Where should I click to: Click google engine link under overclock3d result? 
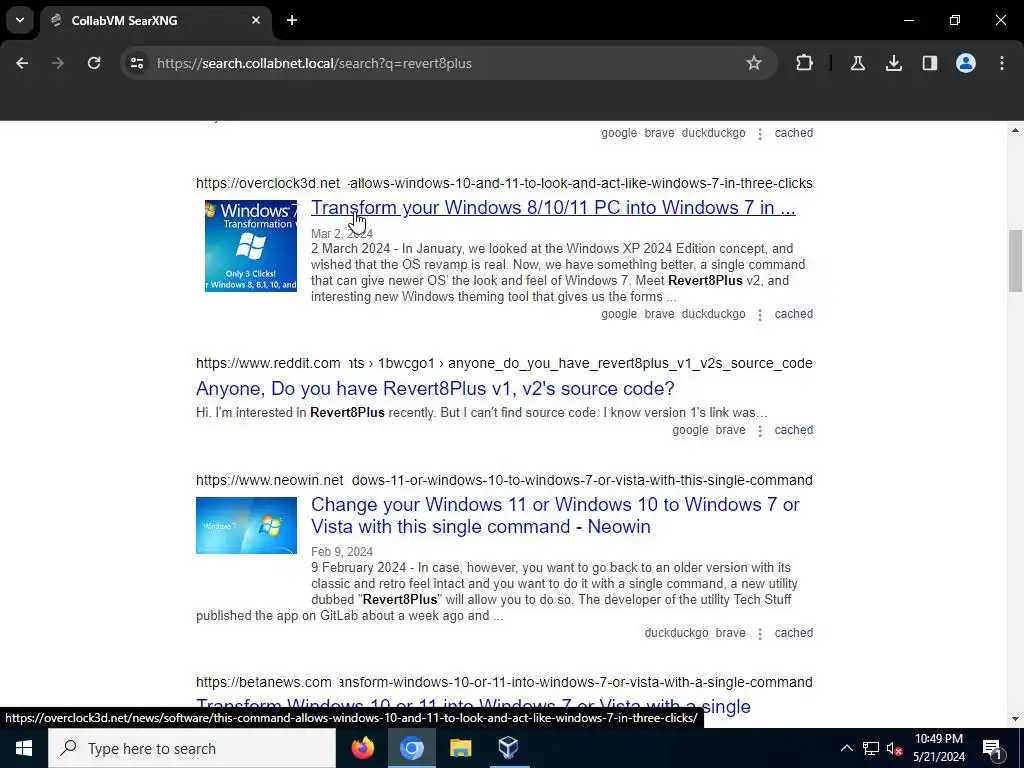(618, 314)
